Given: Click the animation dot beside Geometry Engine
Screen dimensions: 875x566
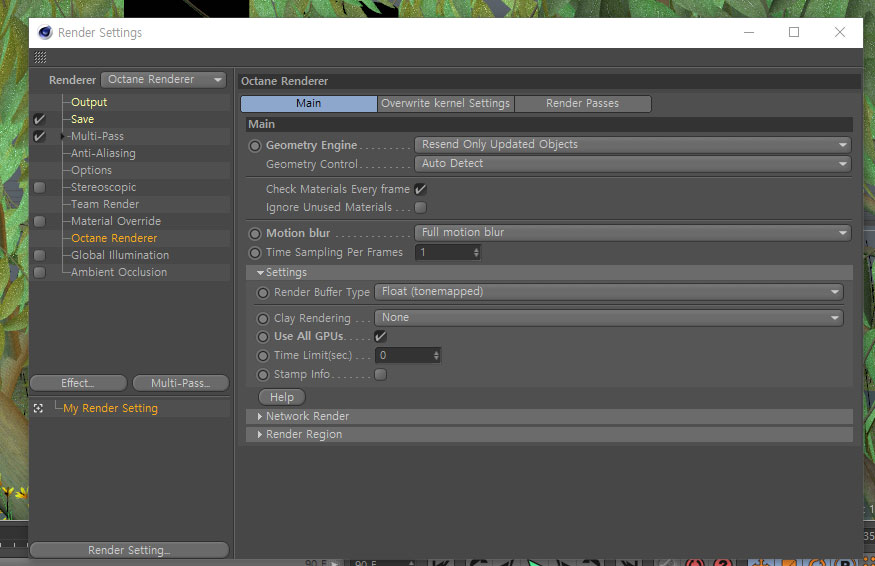Looking at the screenshot, I should (255, 146).
